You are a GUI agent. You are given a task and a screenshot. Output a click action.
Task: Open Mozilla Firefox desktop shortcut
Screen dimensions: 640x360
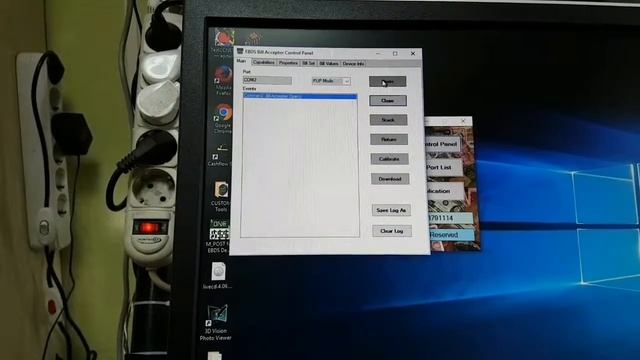pos(223,80)
